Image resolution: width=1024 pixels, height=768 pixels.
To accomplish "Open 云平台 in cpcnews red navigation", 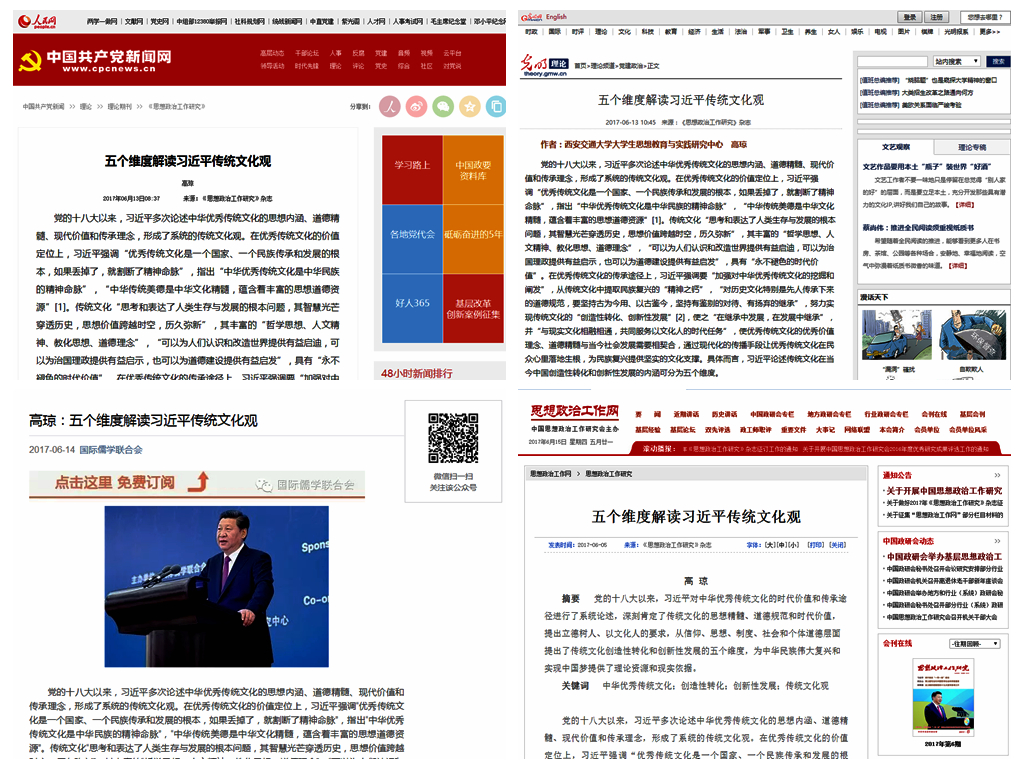I will pos(452,53).
